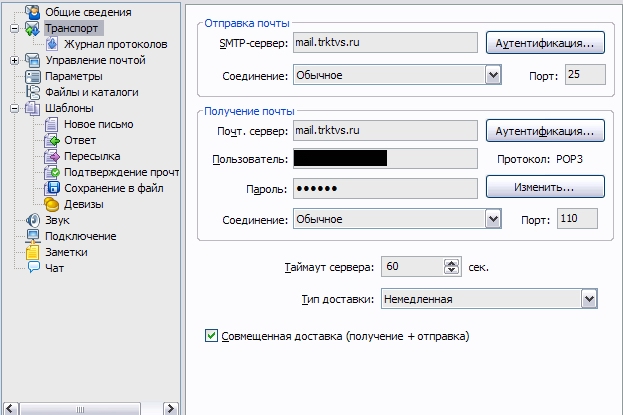623x415 pixels.
Task: Expand the Управление почтой tree node
Action: pos(14,61)
